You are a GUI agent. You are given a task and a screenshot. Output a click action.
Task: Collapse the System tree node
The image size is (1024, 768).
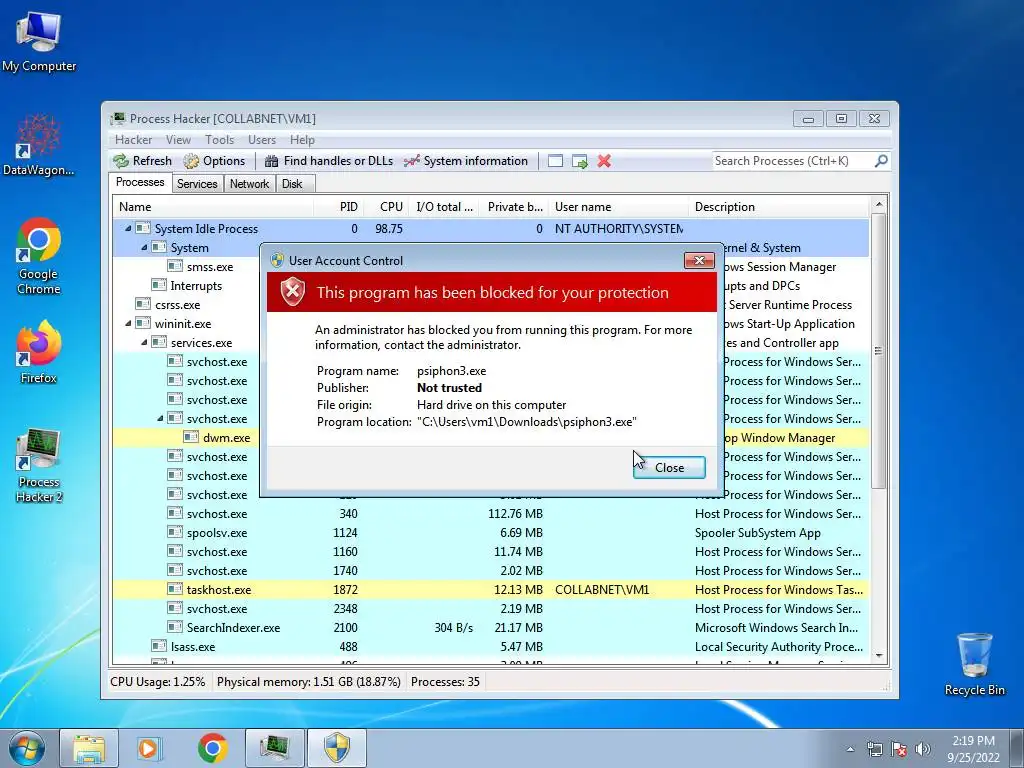pos(144,248)
